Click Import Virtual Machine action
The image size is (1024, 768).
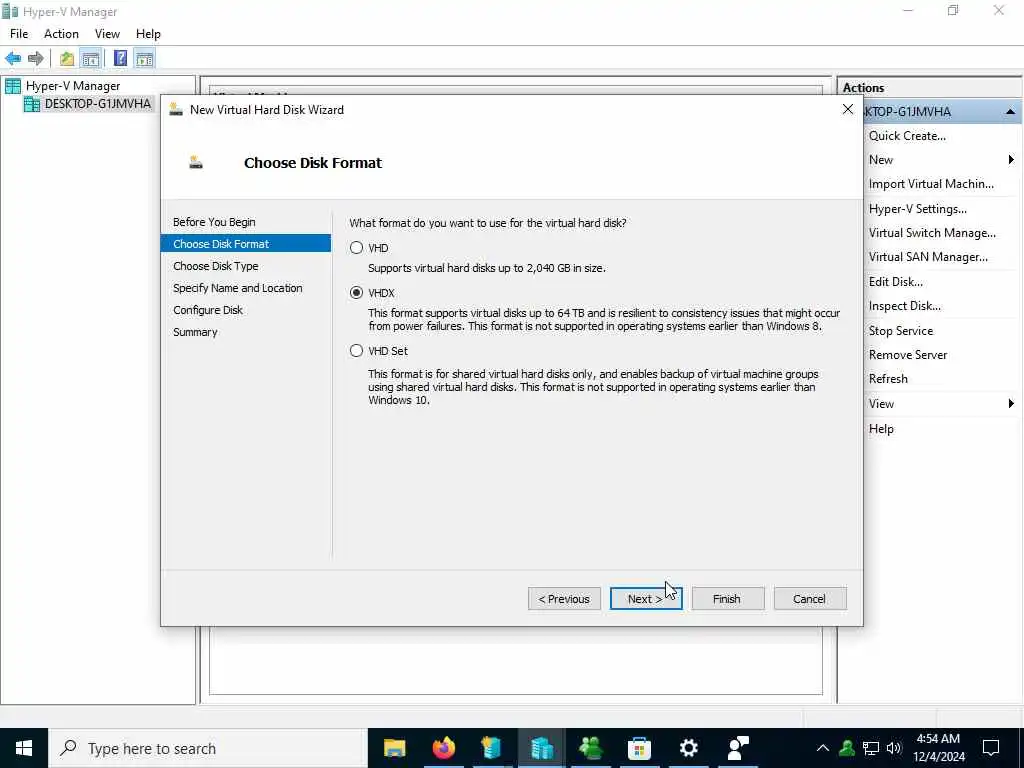[931, 184]
